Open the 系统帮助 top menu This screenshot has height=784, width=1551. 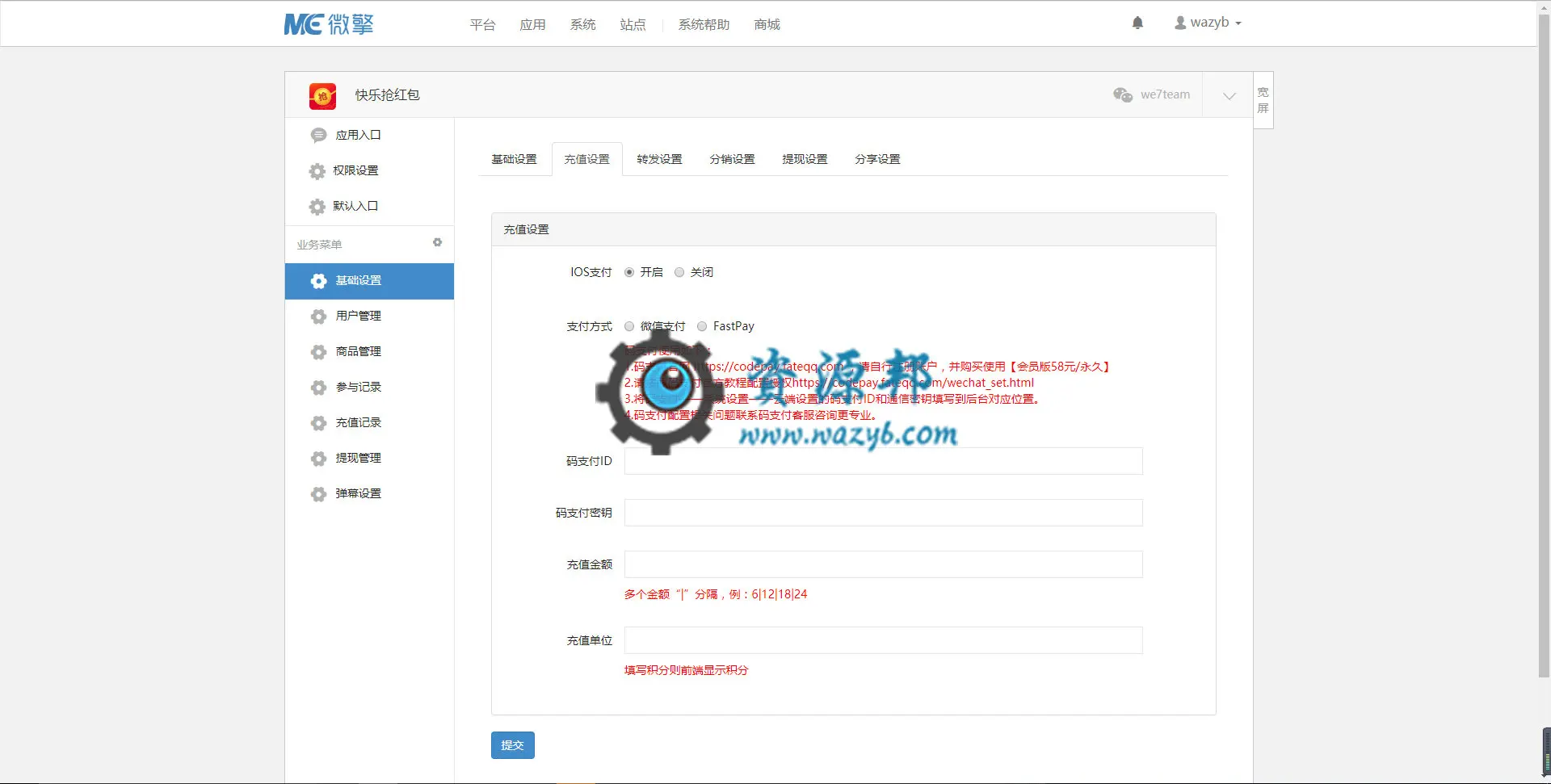coord(704,25)
